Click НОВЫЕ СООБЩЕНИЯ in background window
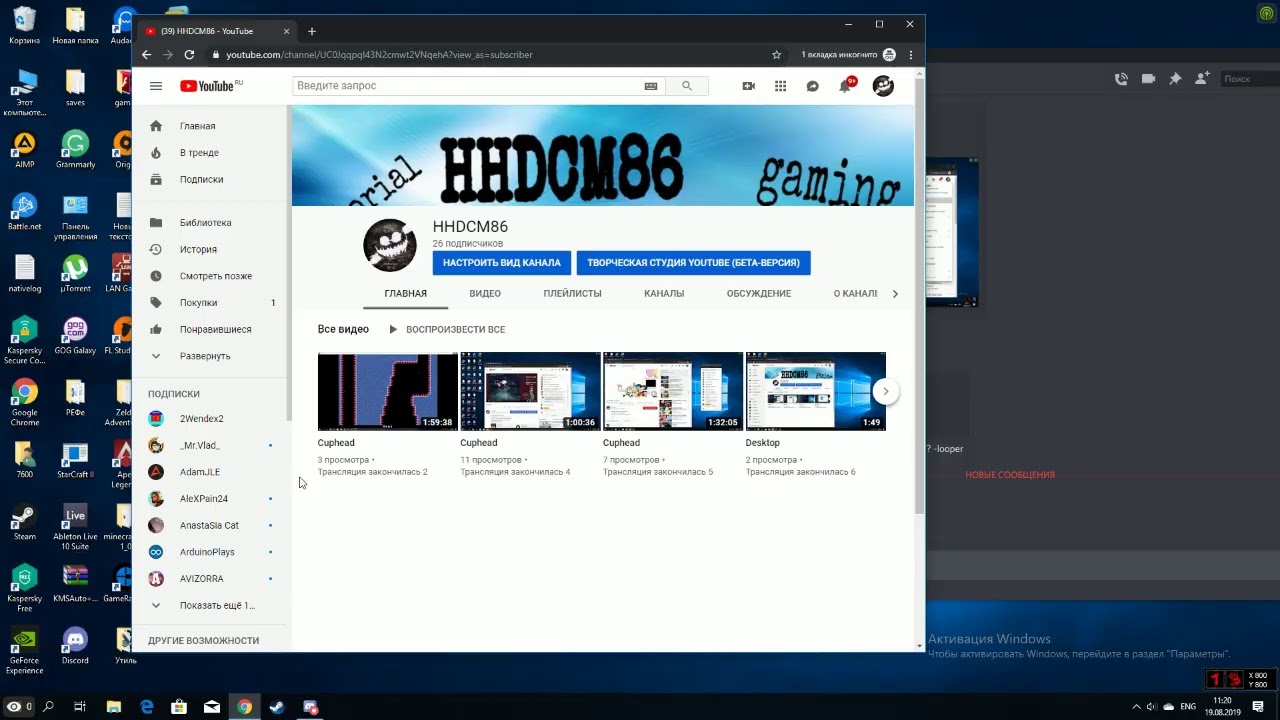Screen dimensions: 1280x720 1010,475
